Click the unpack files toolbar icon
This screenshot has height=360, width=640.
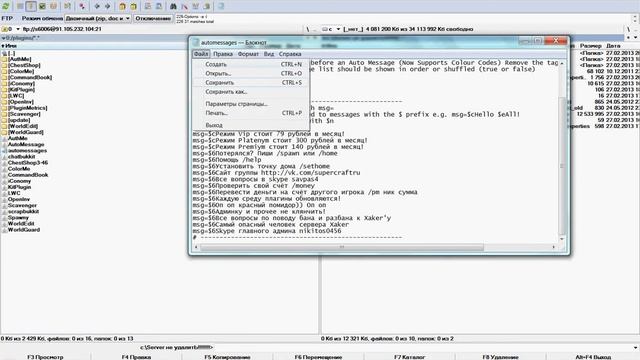pyautogui.click(x=133, y=6)
